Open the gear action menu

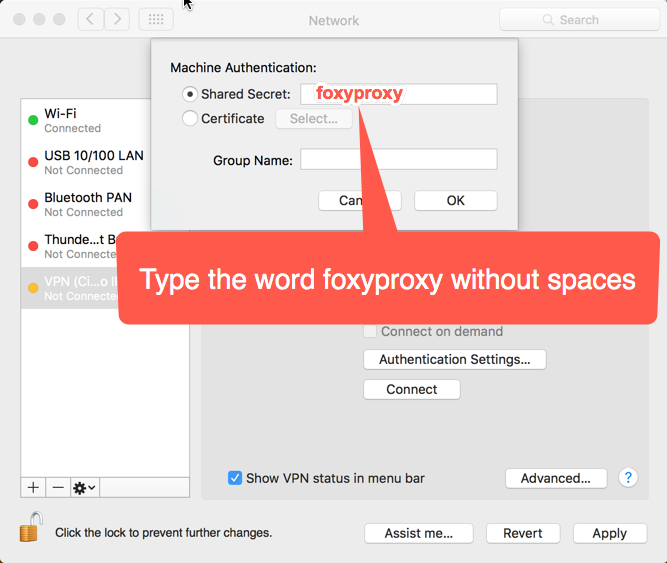click(85, 487)
